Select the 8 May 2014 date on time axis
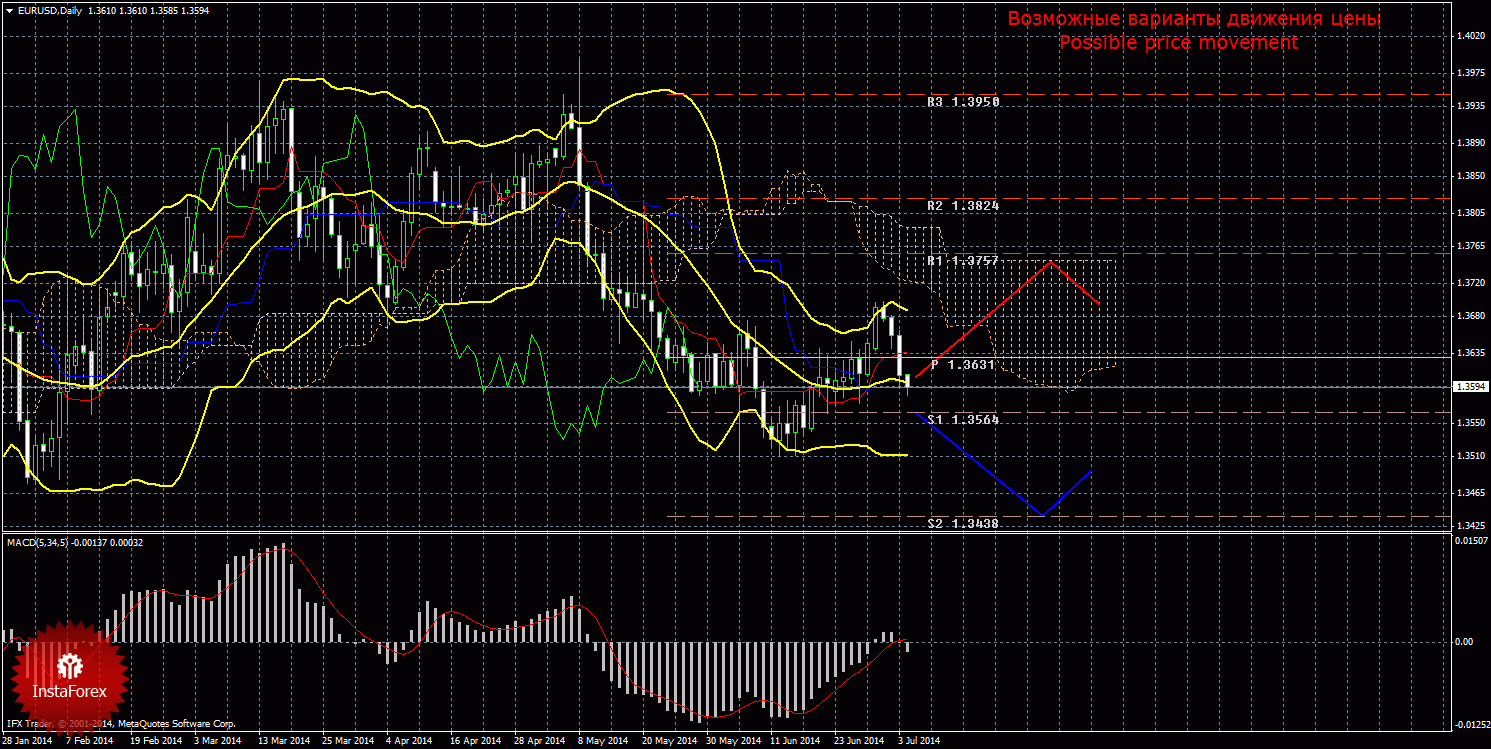The height and width of the screenshot is (749, 1491). (x=600, y=741)
